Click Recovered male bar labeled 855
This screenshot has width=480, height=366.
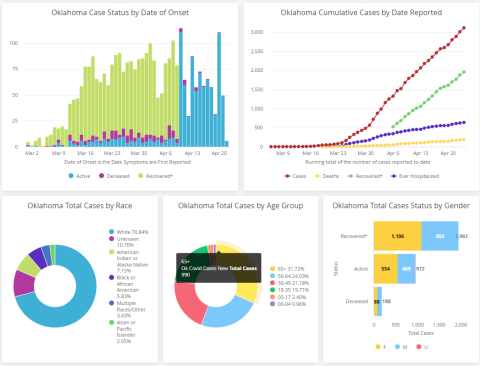coord(440,236)
